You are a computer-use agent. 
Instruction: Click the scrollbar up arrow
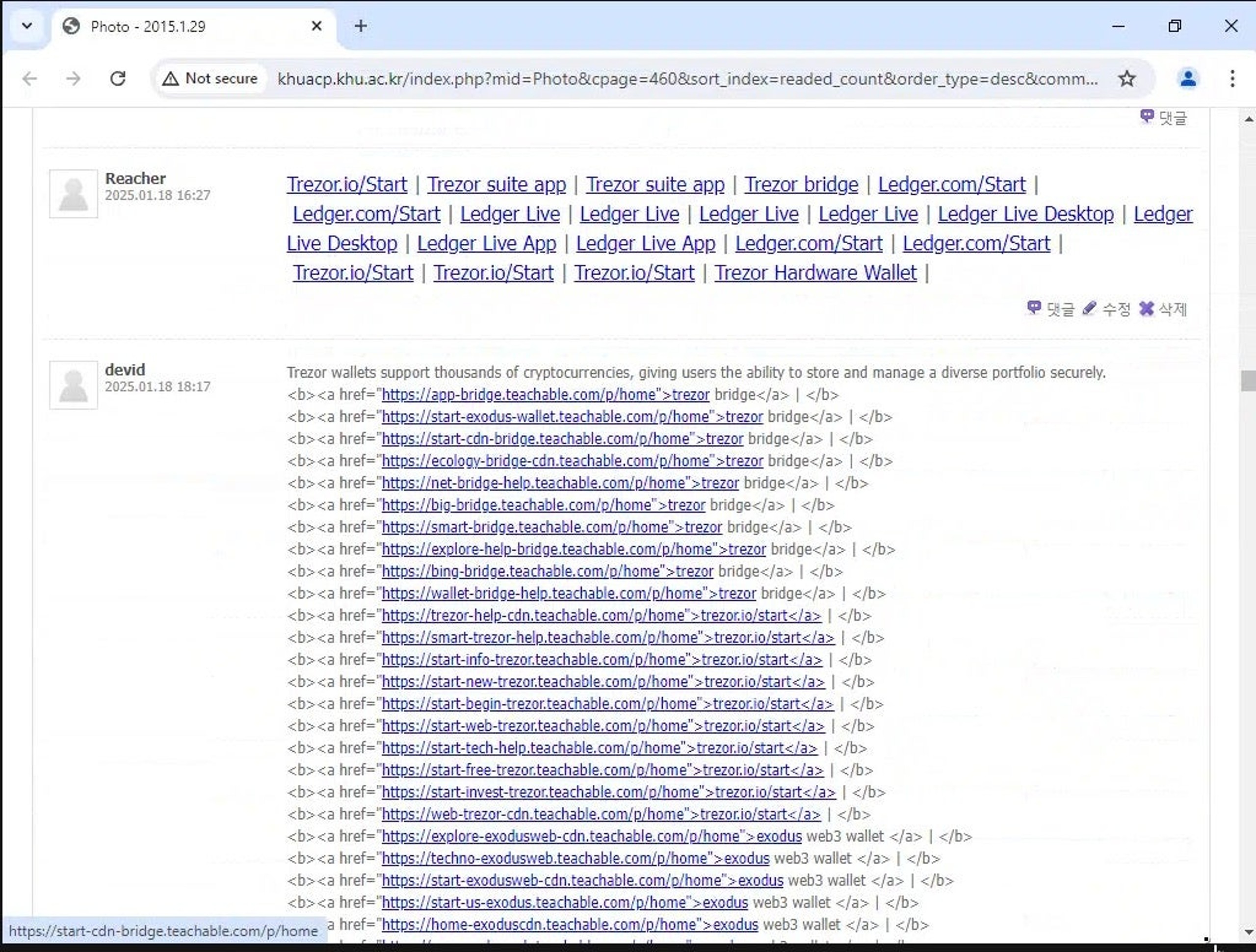[1248, 119]
